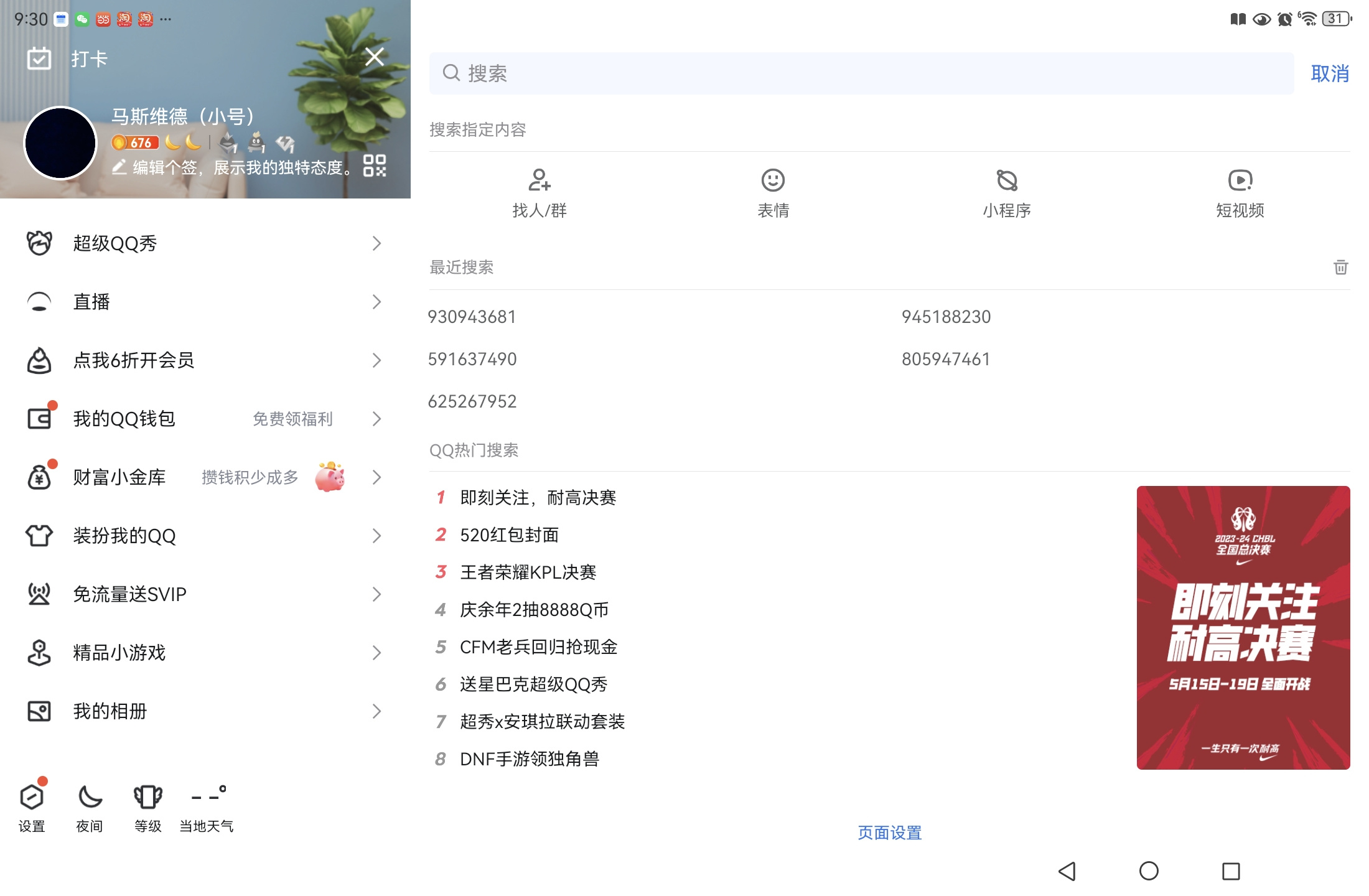
Task: Open hot search 送星巴克超级QQ秀
Action: 533,684
